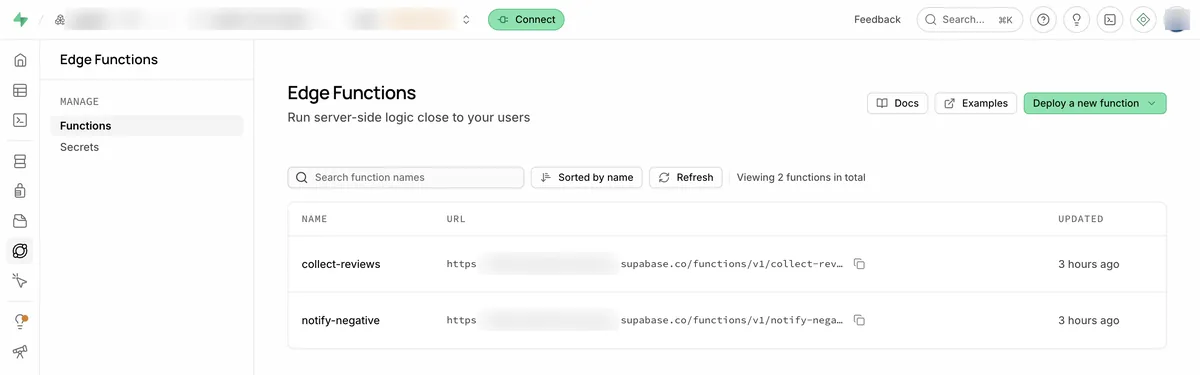Open the Table Editor sidebar icon
Image resolution: width=1200 pixels, height=375 pixels.
pyautogui.click(x=20, y=90)
